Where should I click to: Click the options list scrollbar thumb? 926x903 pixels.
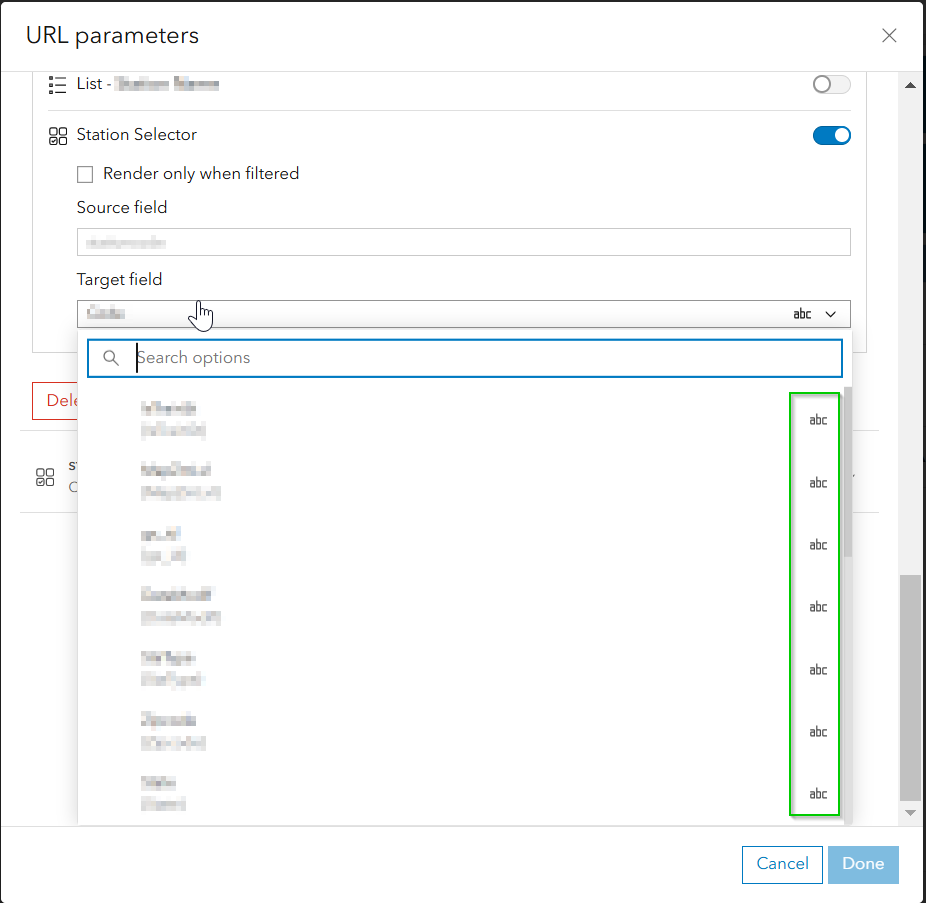(848, 470)
